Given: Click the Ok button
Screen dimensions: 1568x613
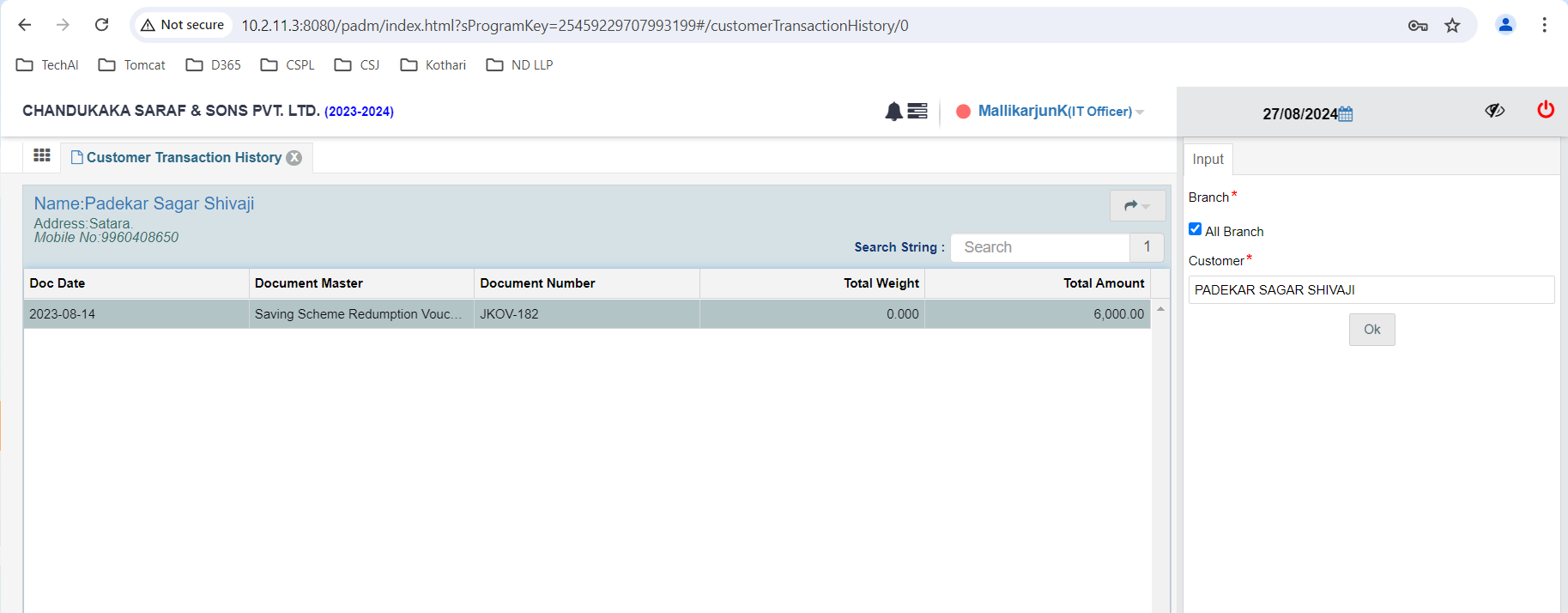Looking at the screenshot, I should [x=1371, y=330].
